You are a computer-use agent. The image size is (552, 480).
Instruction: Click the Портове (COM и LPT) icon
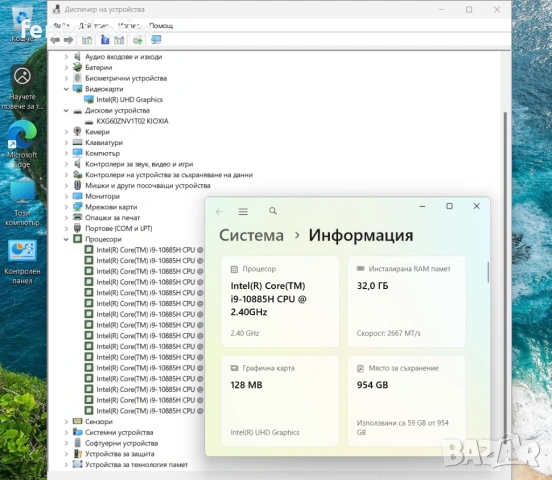(x=77, y=228)
